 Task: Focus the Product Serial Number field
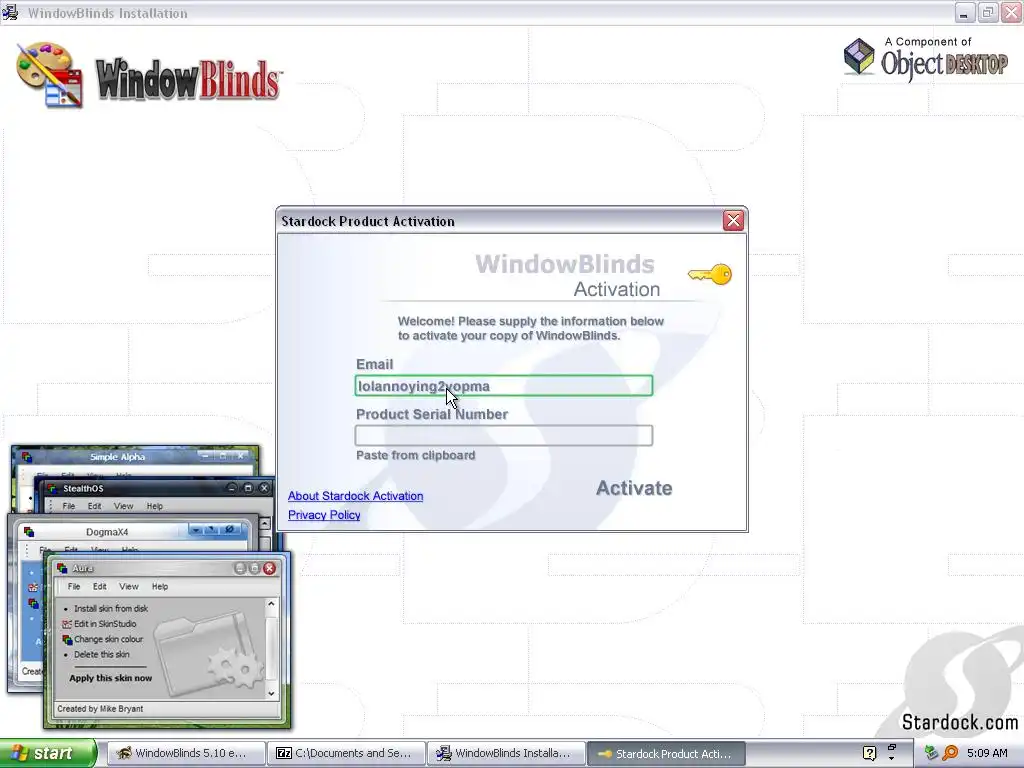504,436
